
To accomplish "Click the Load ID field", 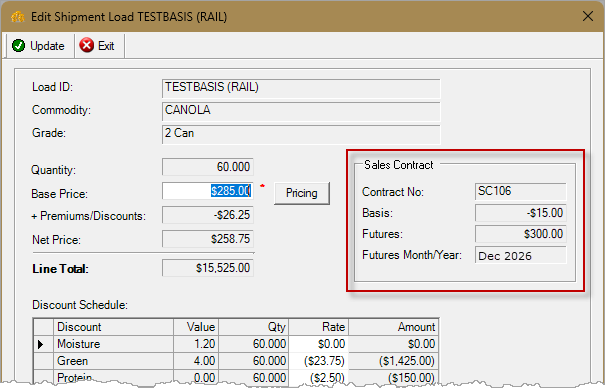I will pos(301,88).
